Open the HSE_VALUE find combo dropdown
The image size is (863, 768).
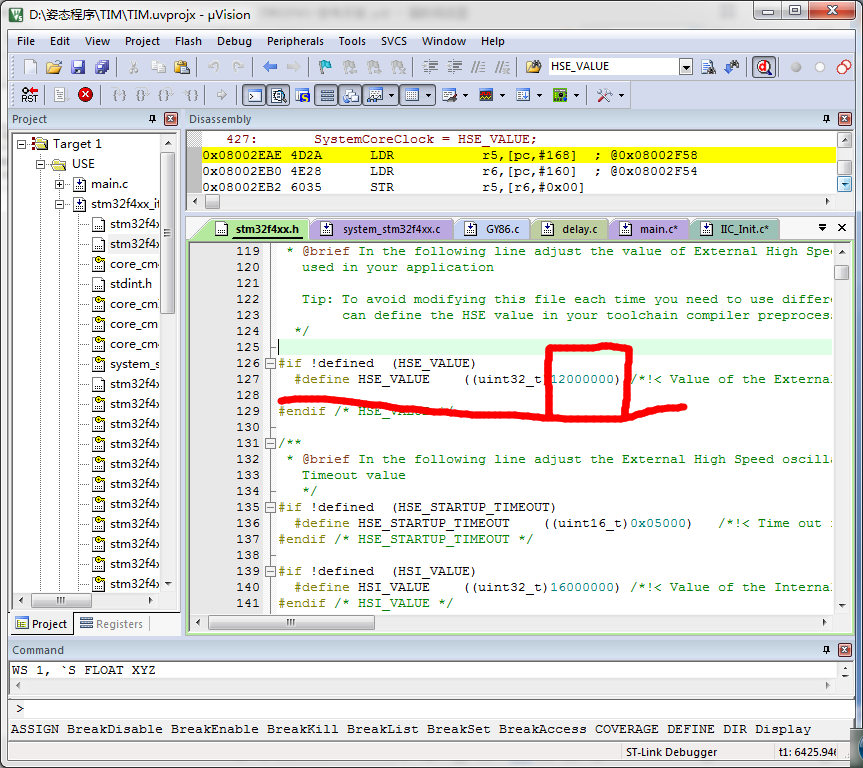coord(686,67)
